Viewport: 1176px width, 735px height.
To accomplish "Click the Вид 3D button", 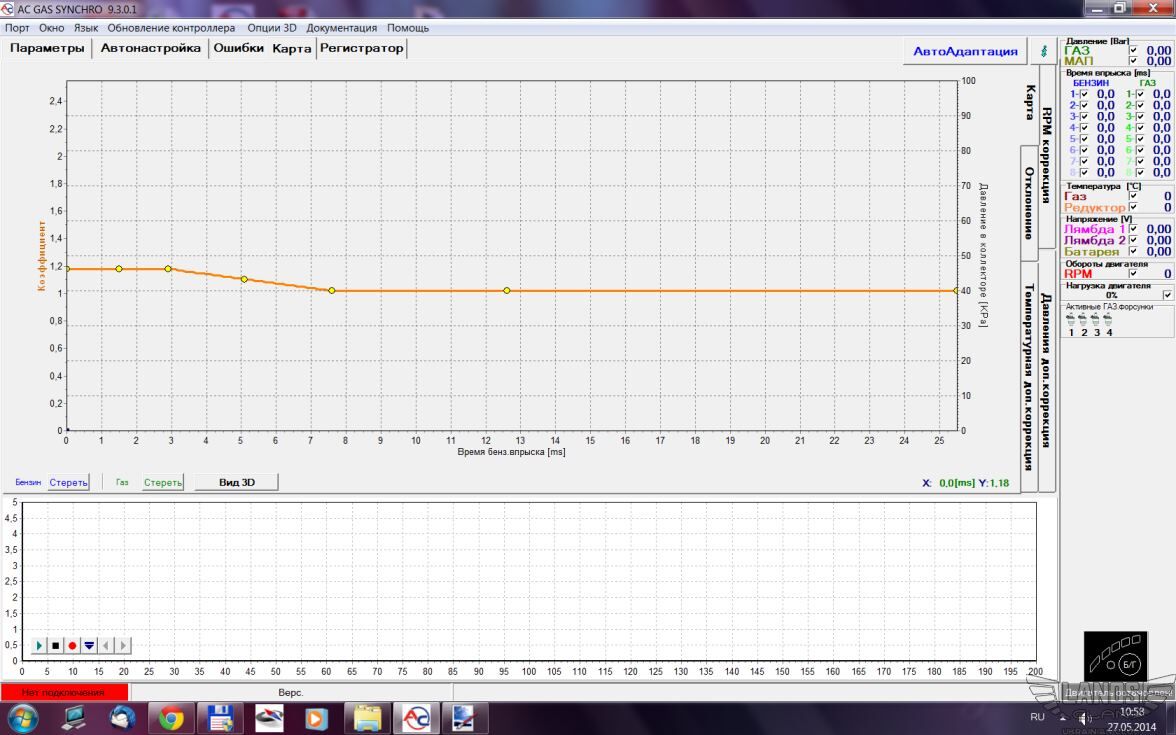I will 236,482.
